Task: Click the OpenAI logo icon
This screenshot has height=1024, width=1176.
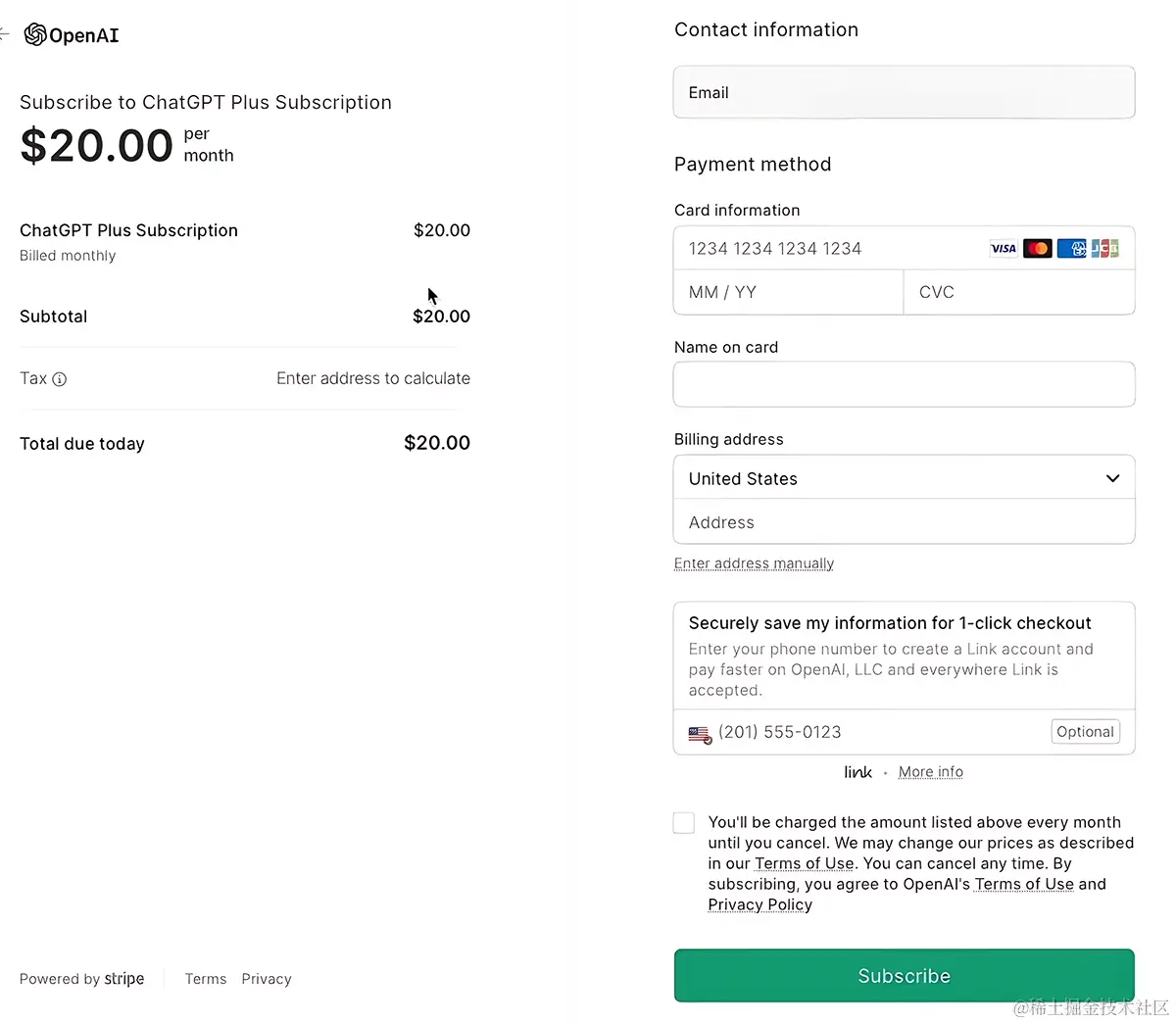Action: [x=35, y=35]
